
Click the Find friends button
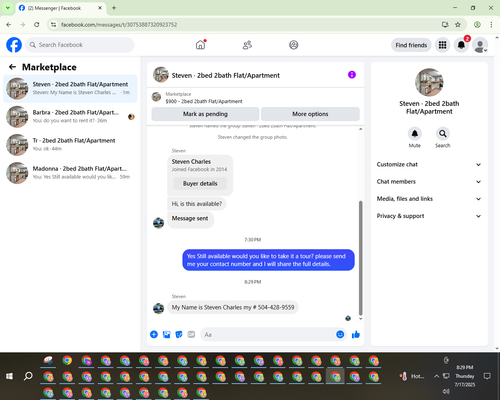411,45
